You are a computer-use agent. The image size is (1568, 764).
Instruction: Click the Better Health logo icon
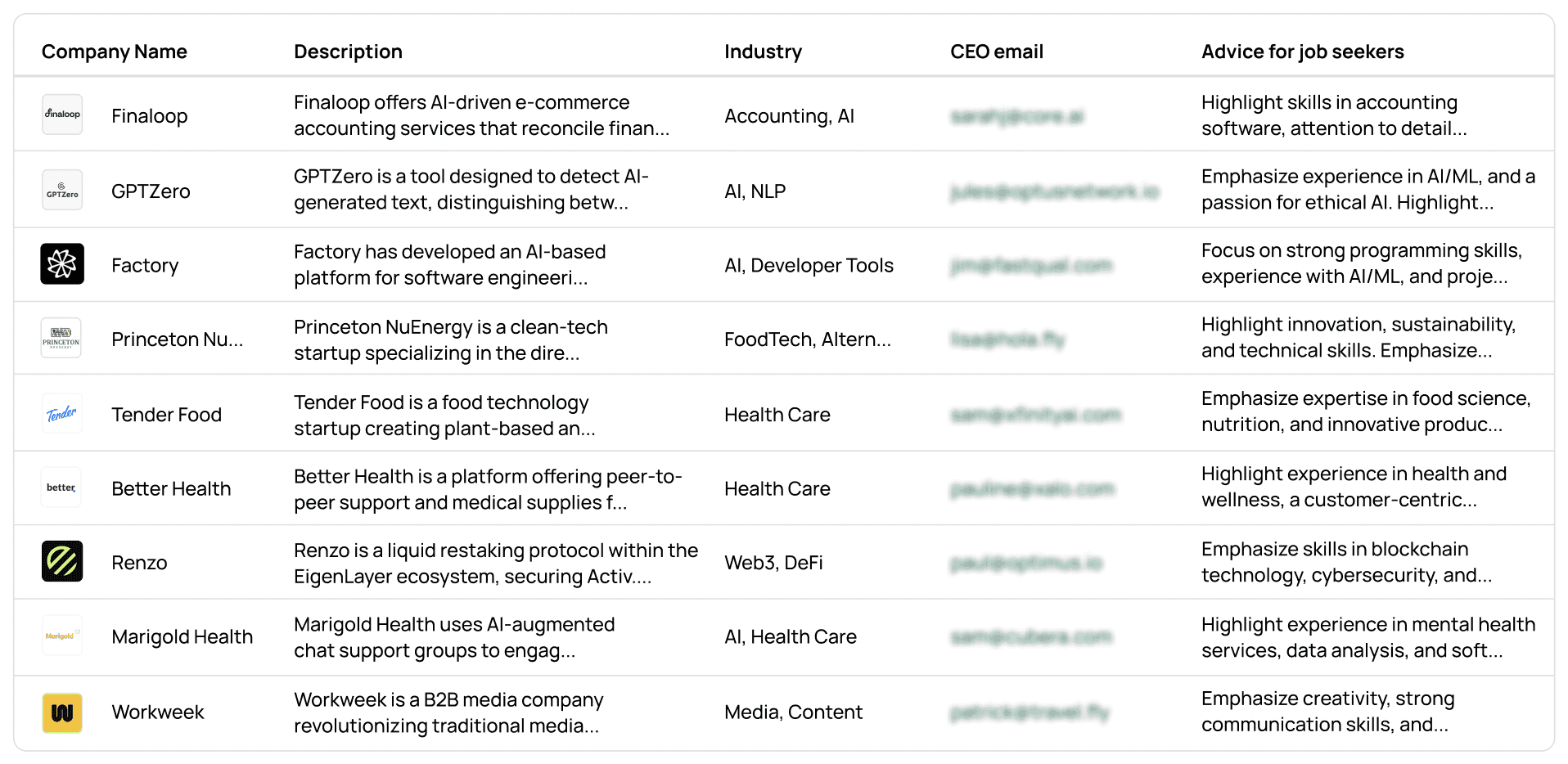[62, 488]
